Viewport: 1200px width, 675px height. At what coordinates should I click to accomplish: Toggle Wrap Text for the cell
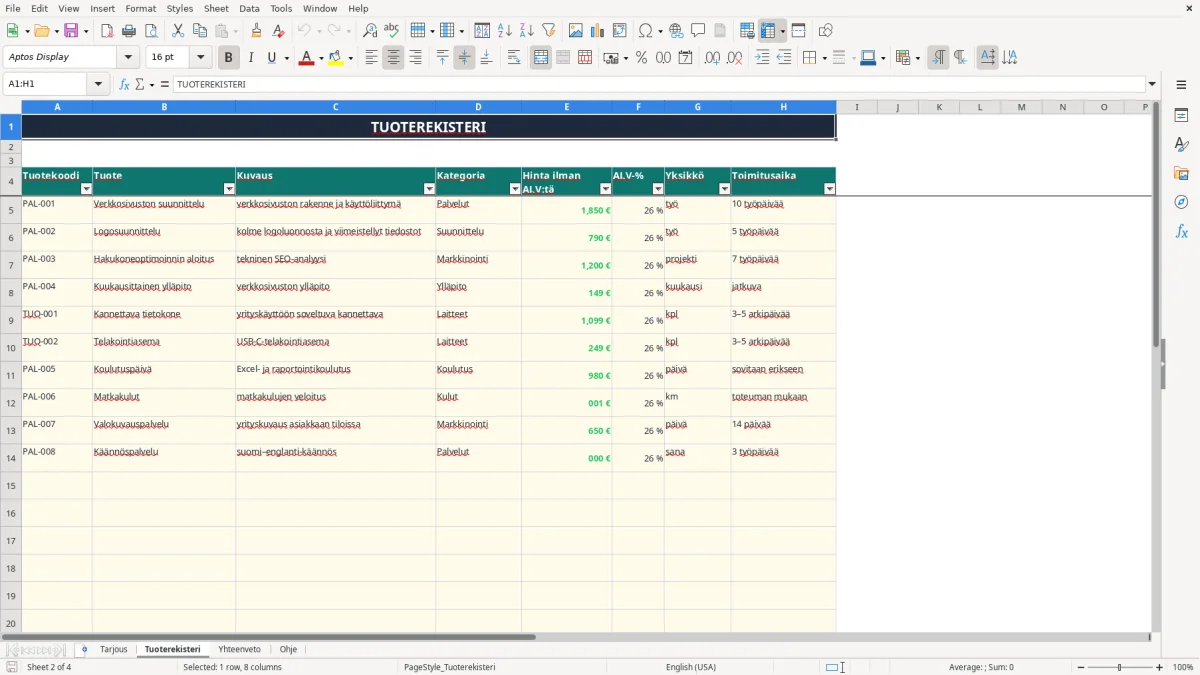click(514, 58)
